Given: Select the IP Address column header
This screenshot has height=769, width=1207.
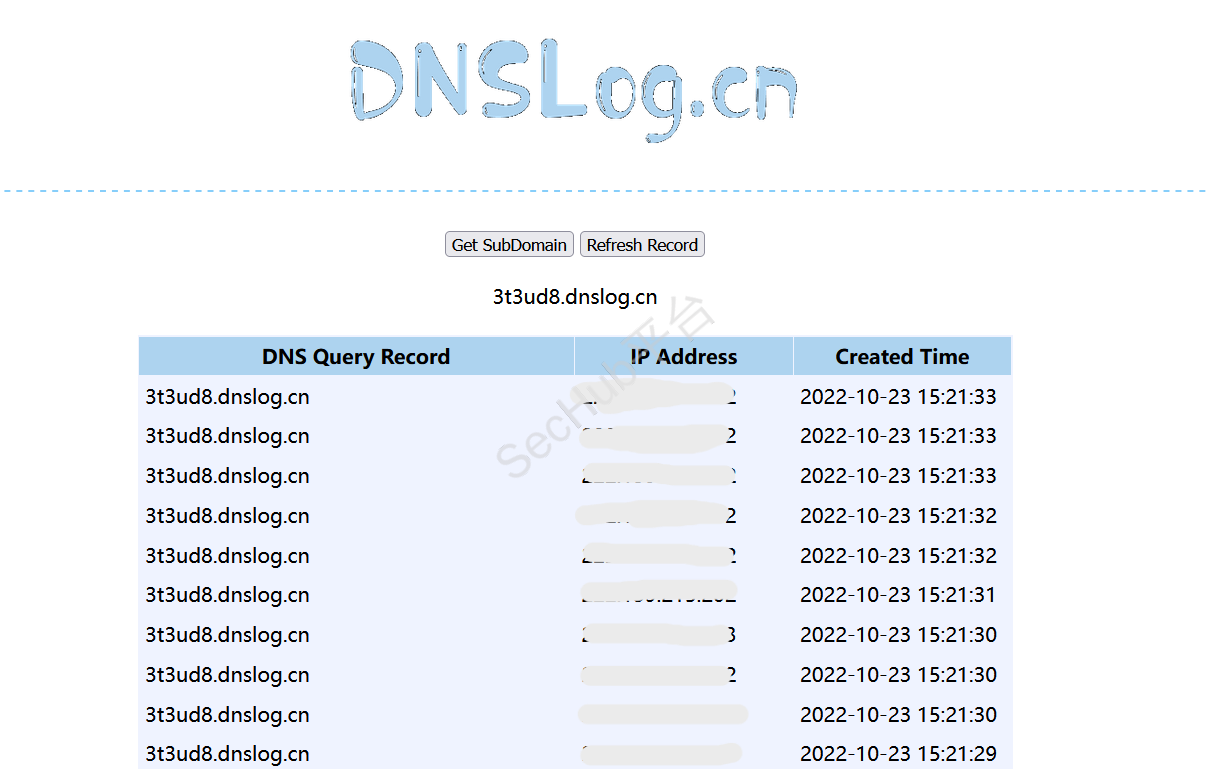Looking at the screenshot, I should [684, 357].
